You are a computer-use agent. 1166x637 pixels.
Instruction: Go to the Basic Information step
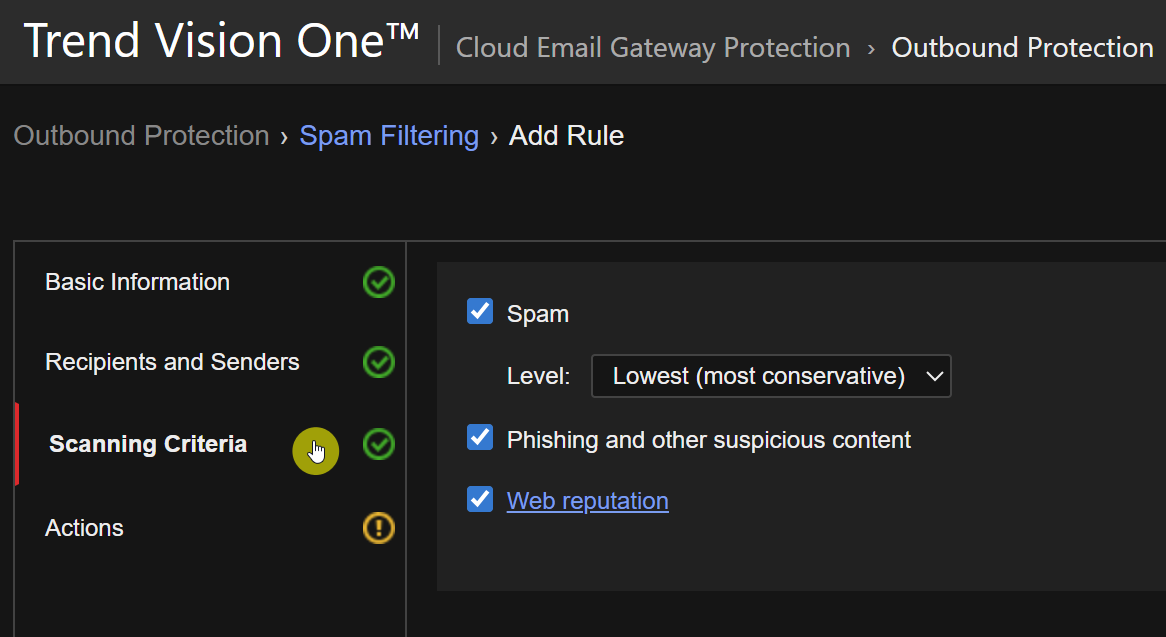(x=137, y=283)
